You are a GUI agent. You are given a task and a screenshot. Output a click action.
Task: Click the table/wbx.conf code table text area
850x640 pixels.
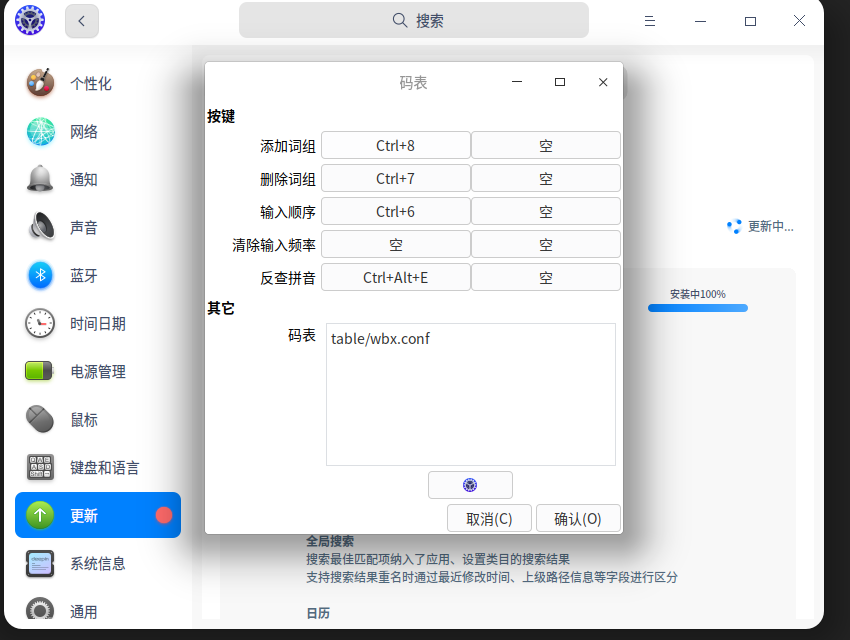pos(470,394)
